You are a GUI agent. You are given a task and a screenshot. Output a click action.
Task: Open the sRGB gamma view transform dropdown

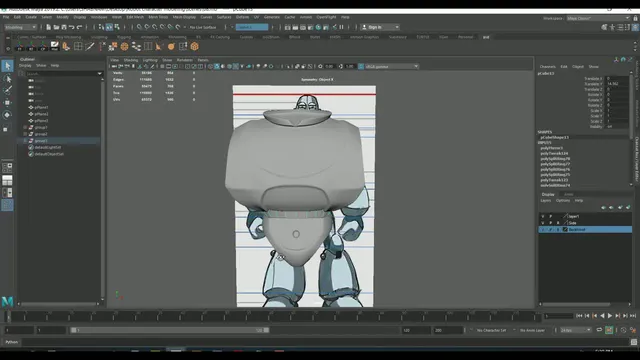[391, 67]
